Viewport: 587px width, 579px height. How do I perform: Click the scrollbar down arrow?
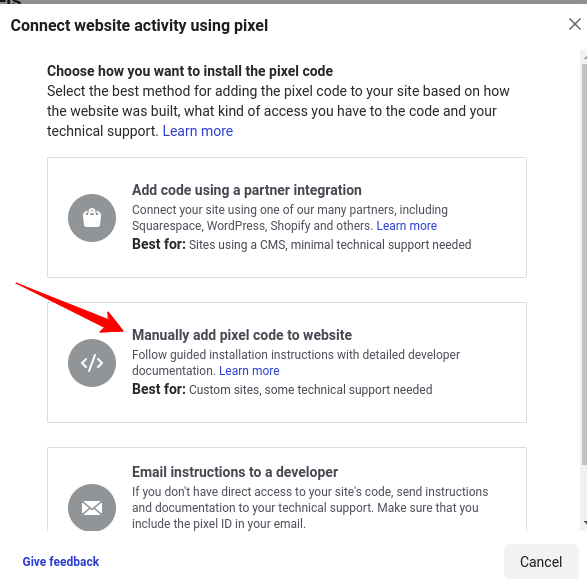point(585,523)
